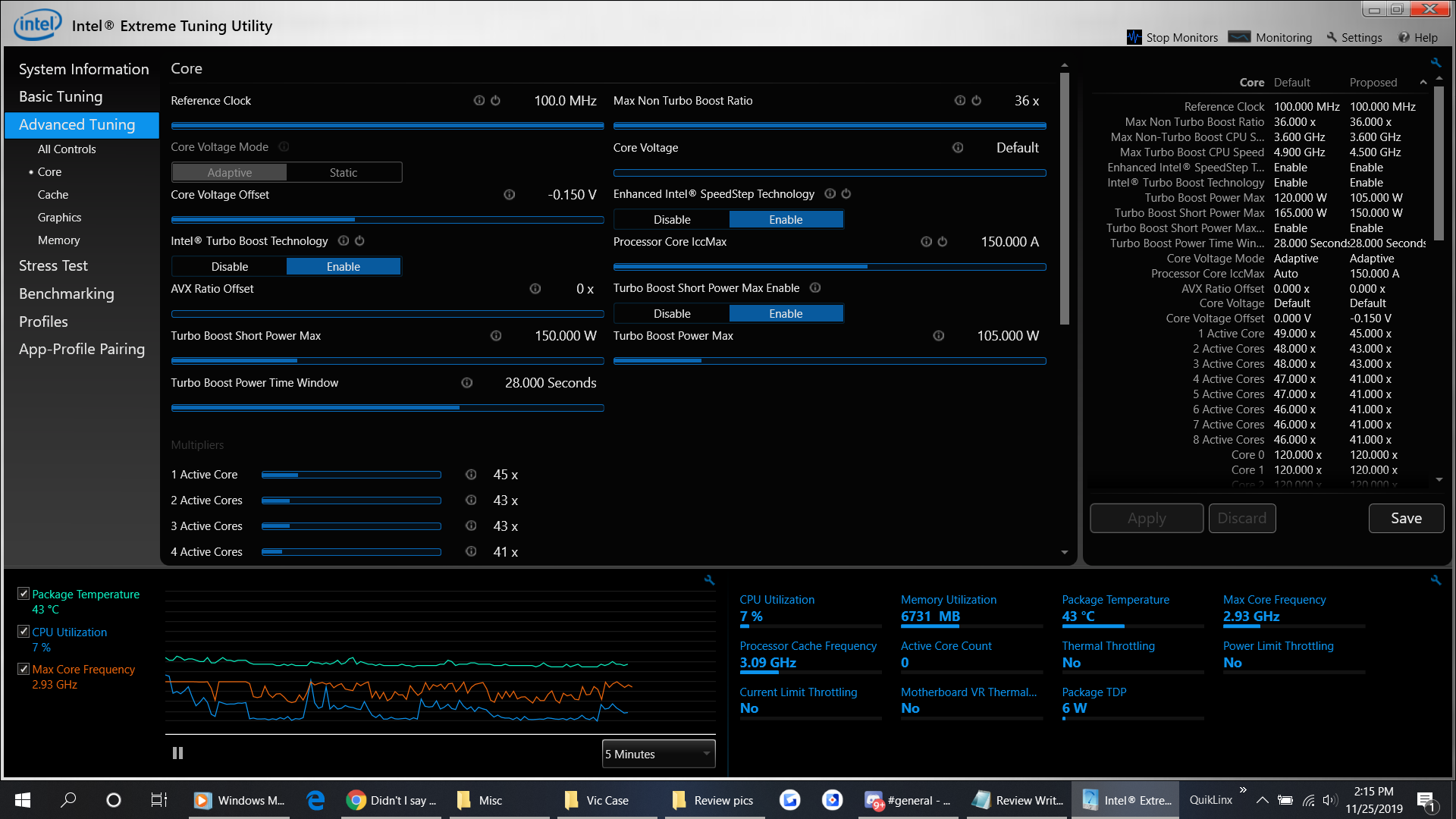Show info for 2 Active Cores multiplier
The height and width of the screenshot is (819, 1456).
pyautogui.click(x=471, y=500)
